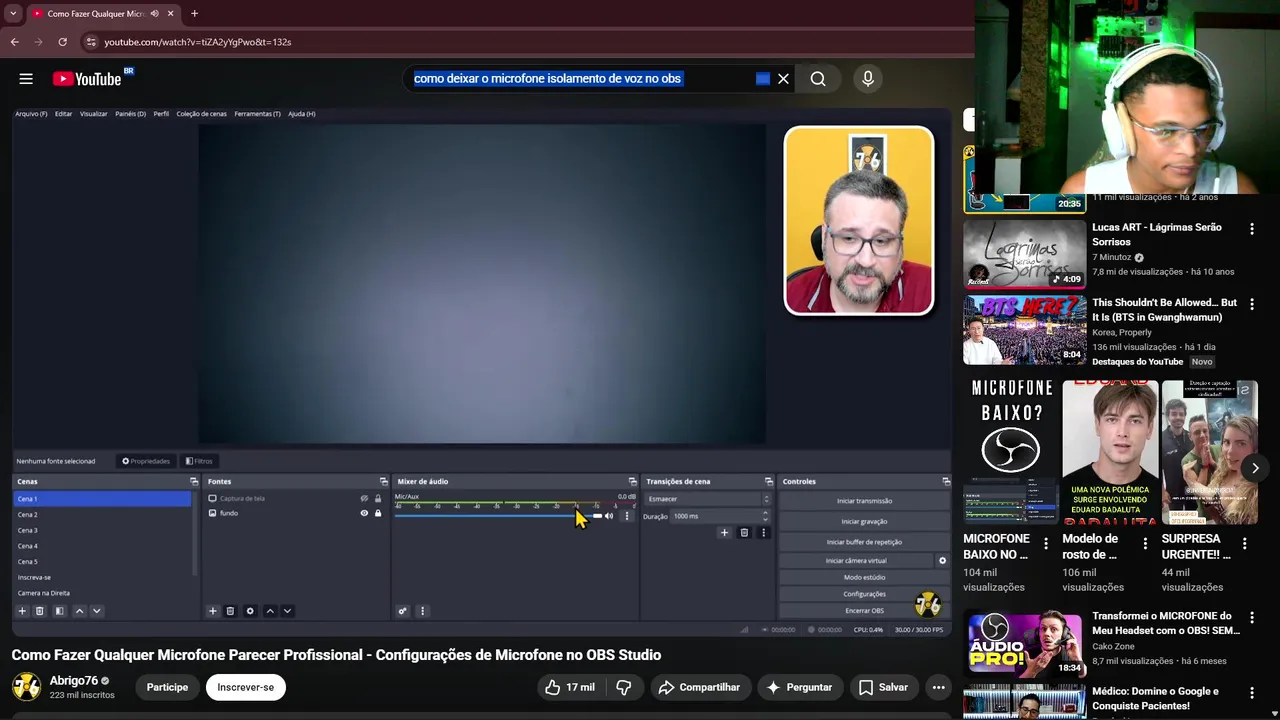Pop out the Mixer de áudio dock
1280x720 pixels.
(632, 482)
